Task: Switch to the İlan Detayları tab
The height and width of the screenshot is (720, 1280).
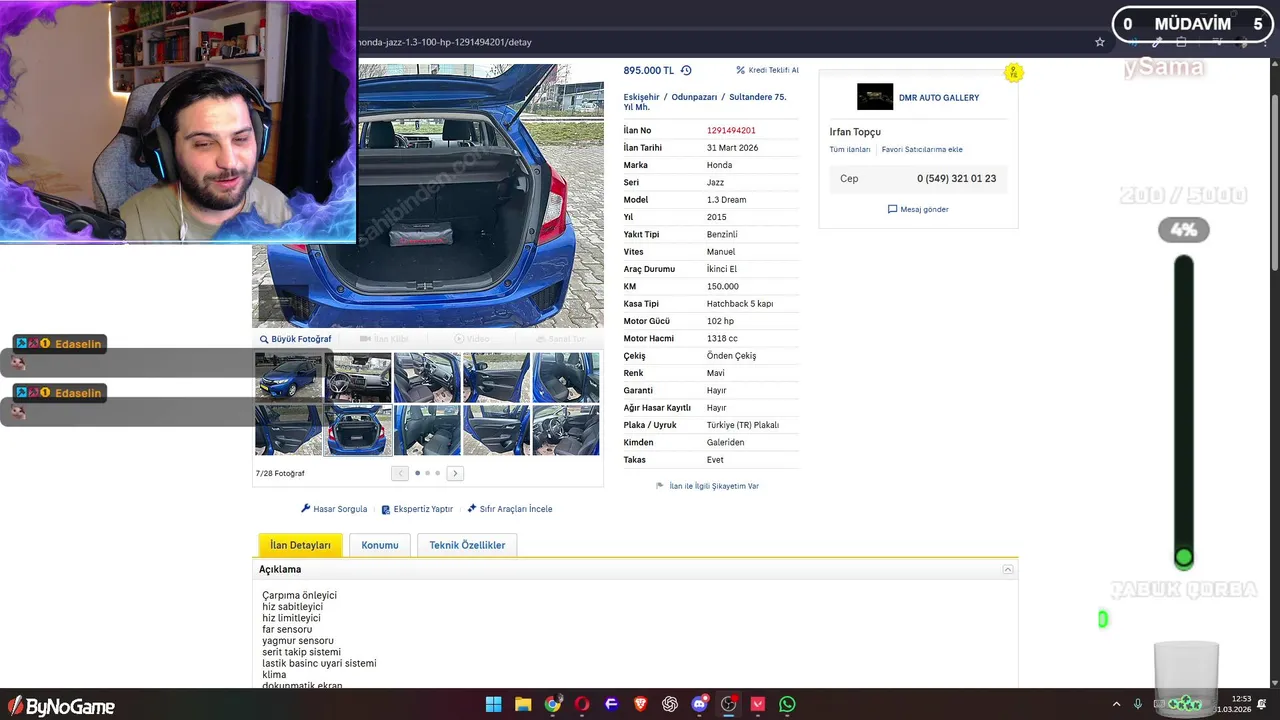Action: pos(300,545)
